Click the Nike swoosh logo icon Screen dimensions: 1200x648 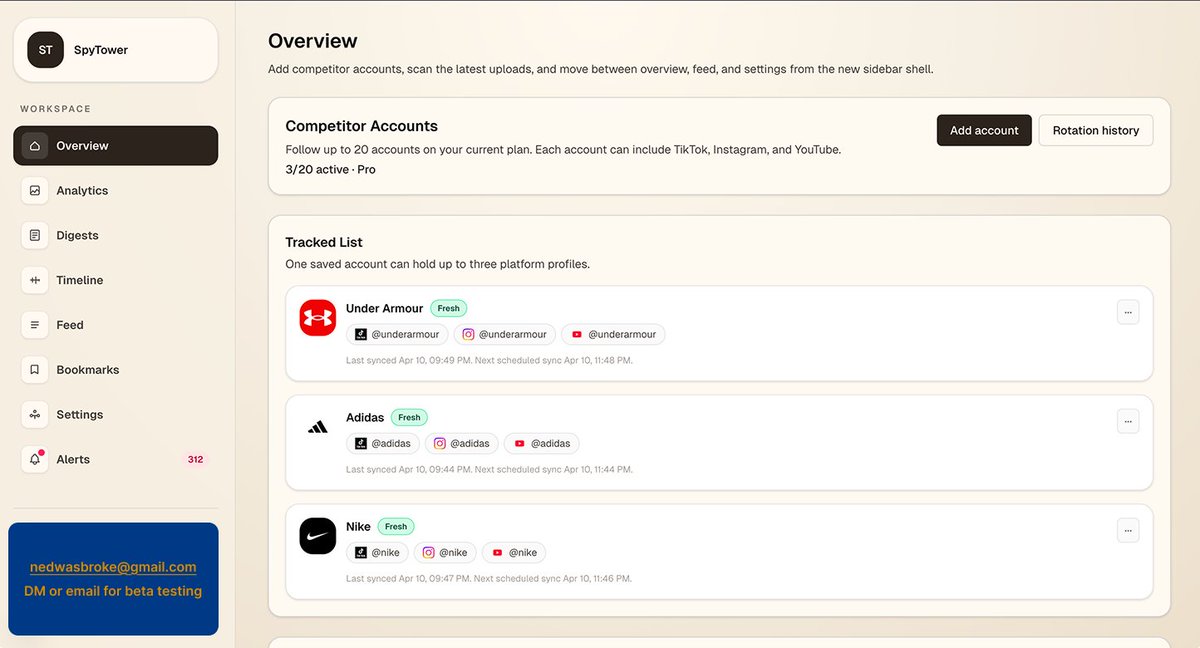[318, 536]
